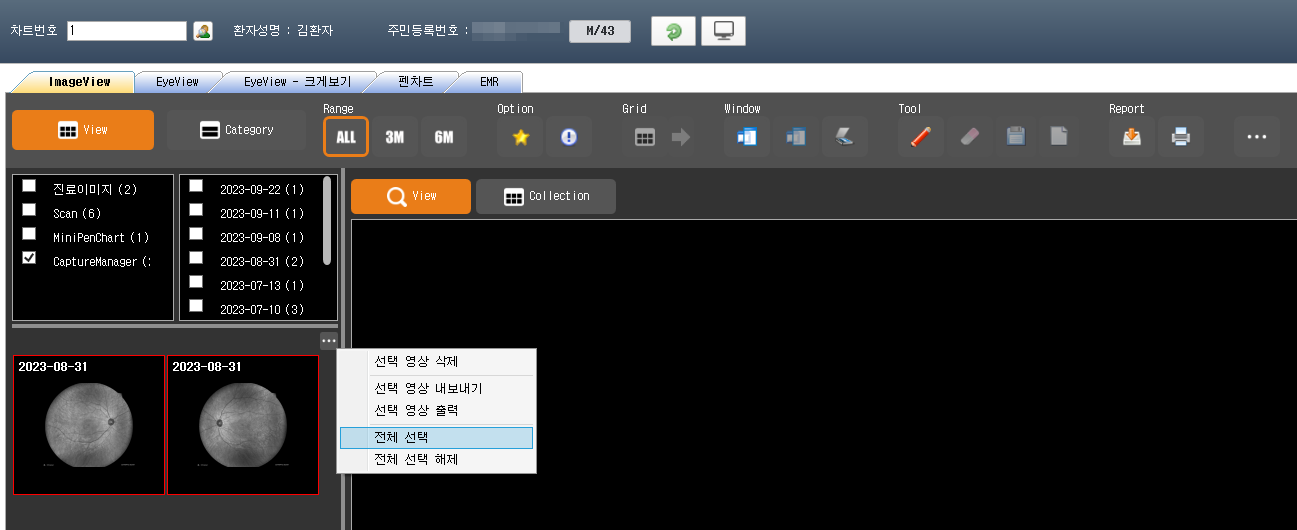This screenshot has height=530, width=1297.
Task: Click the monitor display icon
Action: tap(723, 31)
